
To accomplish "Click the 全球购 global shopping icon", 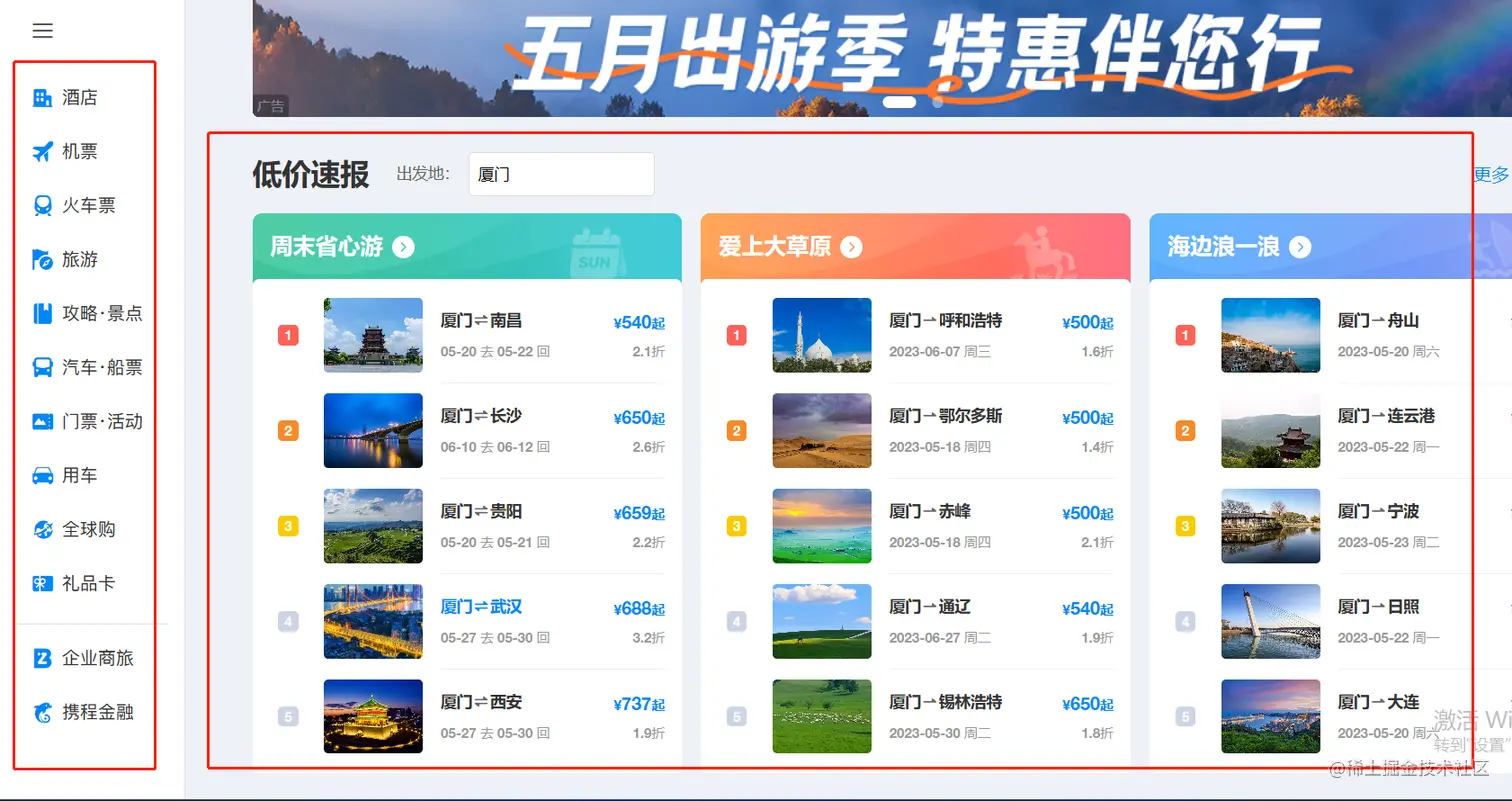I will click(40, 529).
